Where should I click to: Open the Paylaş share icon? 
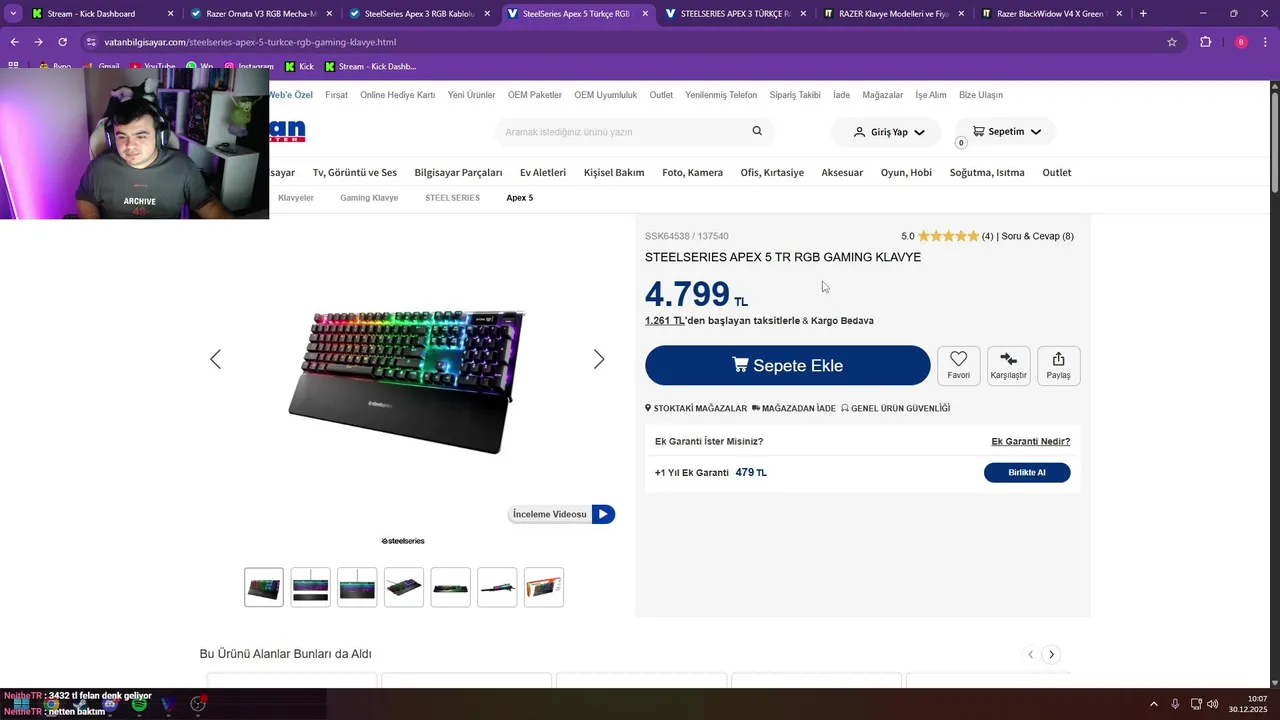click(1058, 365)
